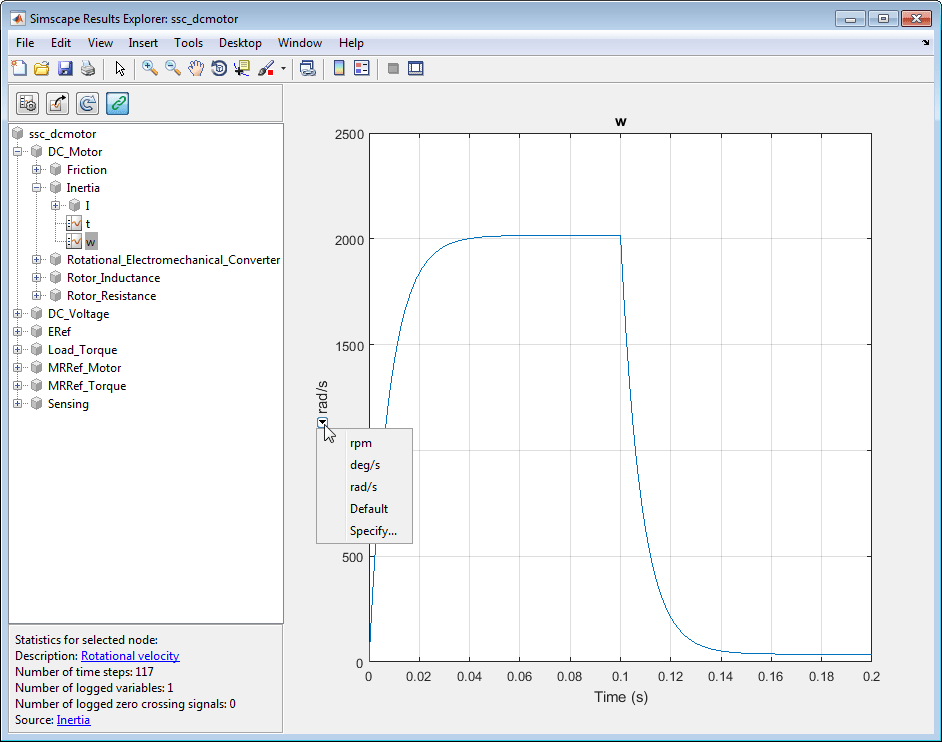Print the figure using printer icon
942x742 pixels.
(88, 69)
